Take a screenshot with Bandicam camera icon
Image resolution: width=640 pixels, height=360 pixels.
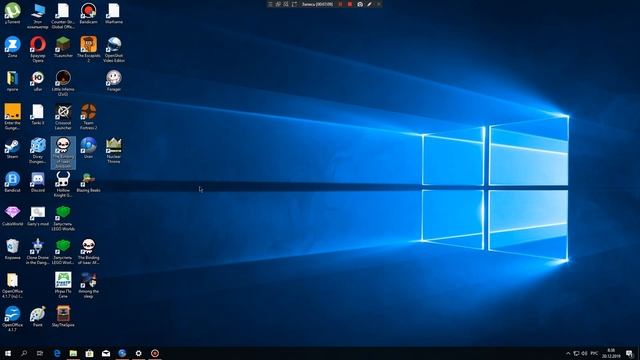pyautogui.click(x=360, y=4)
